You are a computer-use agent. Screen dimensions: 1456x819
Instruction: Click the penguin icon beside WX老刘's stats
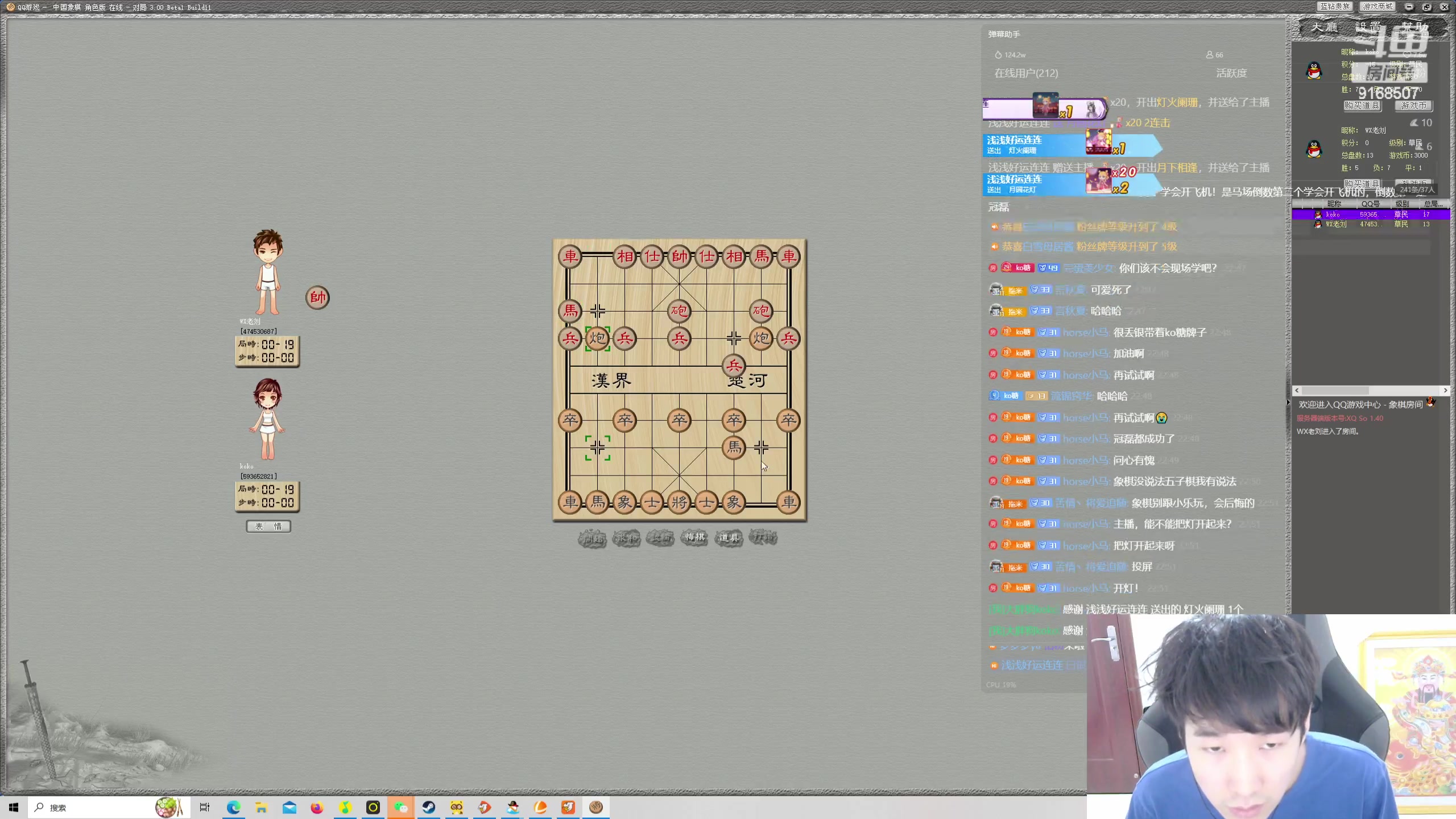1314,149
